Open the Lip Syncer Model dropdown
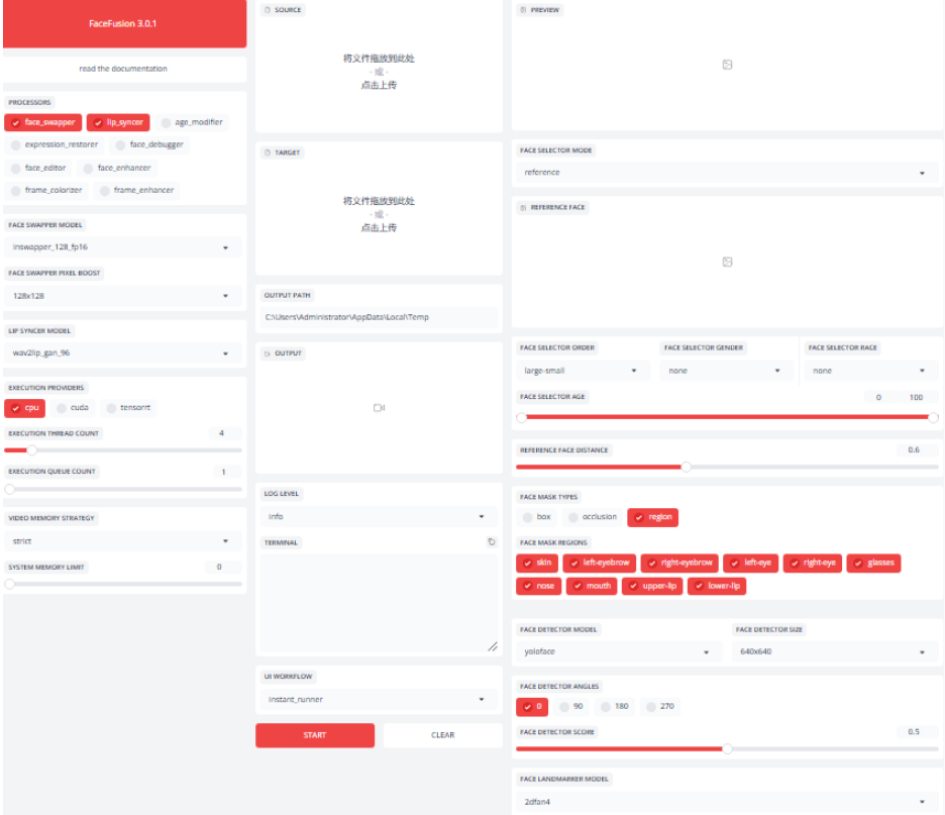The width and height of the screenshot is (945, 815). (123, 353)
